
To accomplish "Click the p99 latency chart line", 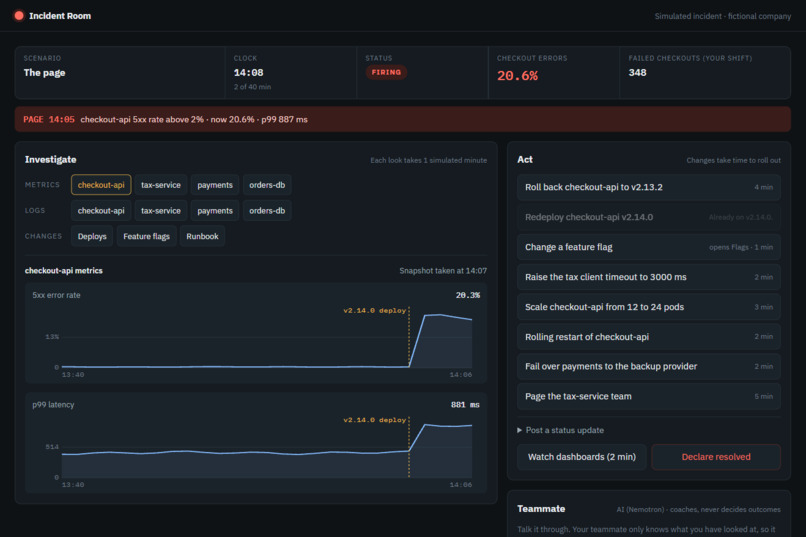I will (267, 439).
